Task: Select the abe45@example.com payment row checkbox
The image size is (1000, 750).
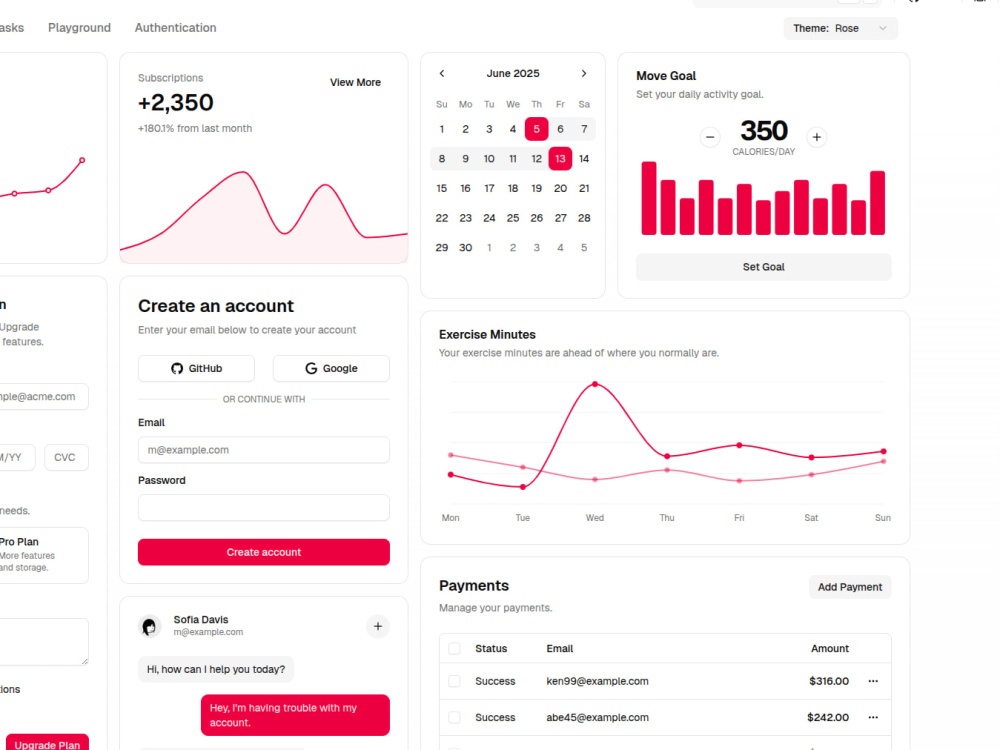Action: (x=454, y=717)
